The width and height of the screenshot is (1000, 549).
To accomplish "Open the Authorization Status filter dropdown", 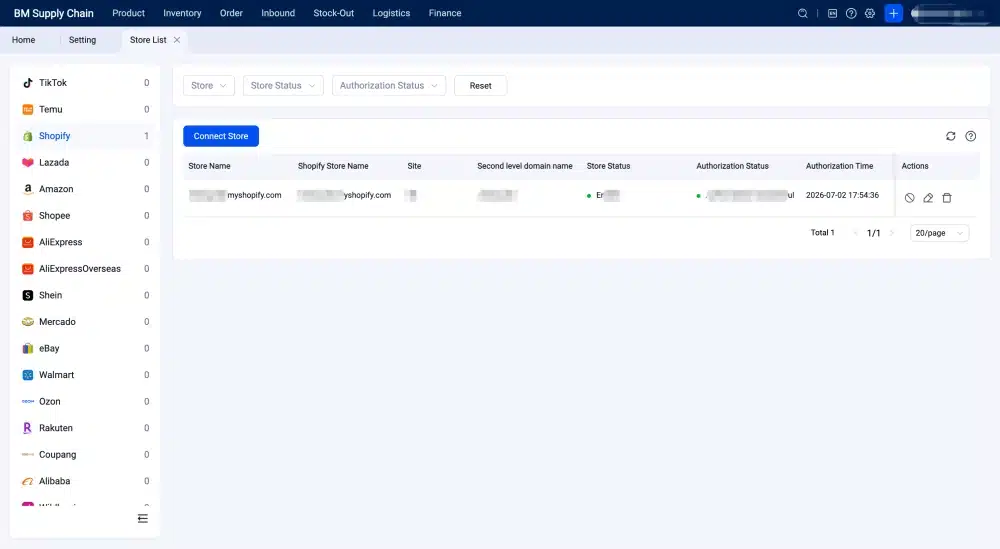I will [x=389, y=85].
